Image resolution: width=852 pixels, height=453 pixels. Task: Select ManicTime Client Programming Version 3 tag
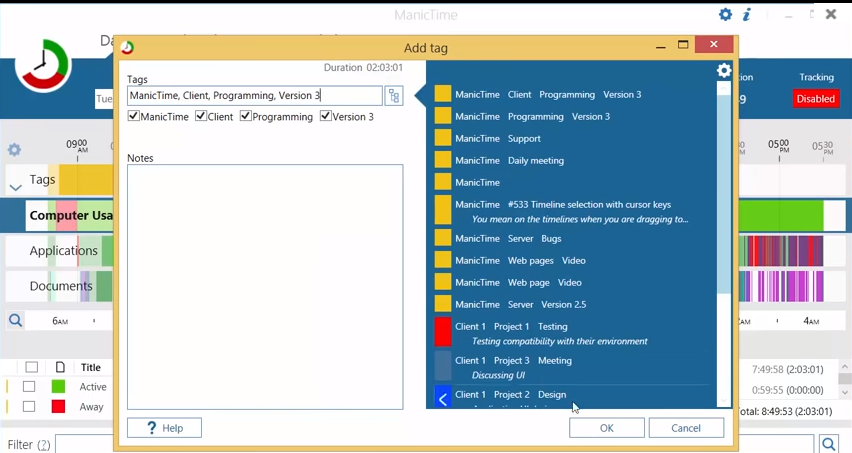click(548, 95)
